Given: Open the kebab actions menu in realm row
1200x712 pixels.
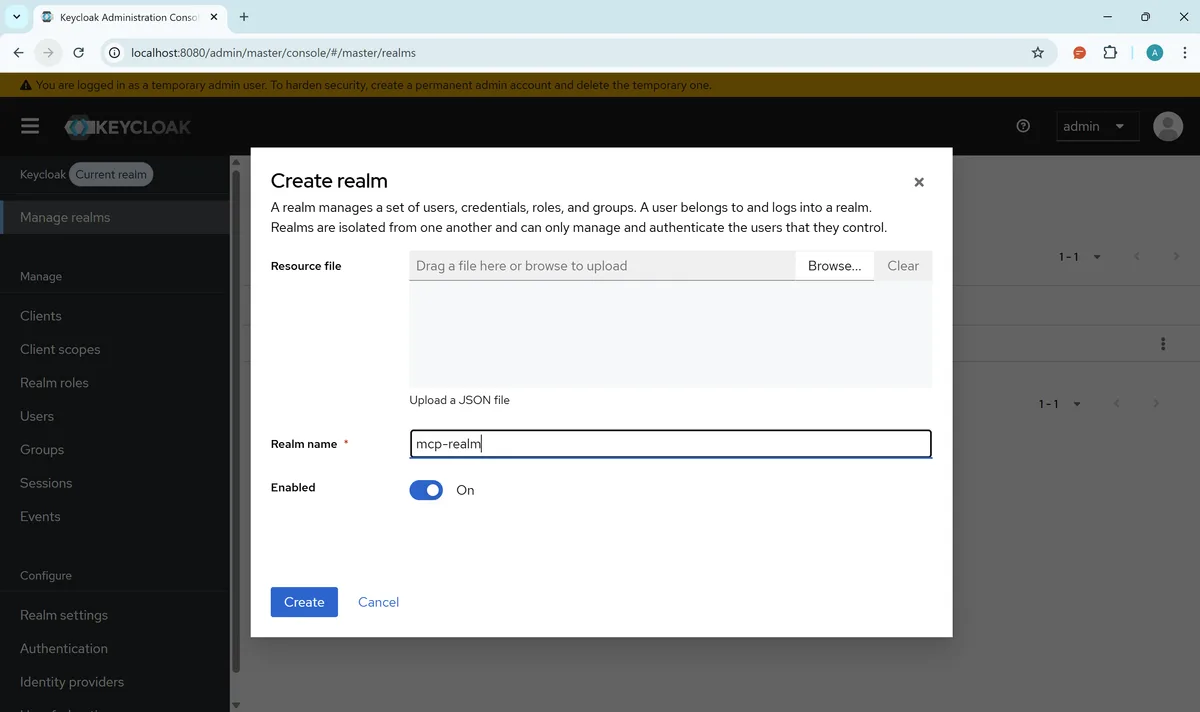Looking at the screenshot, I should [x=1163, y=344].
